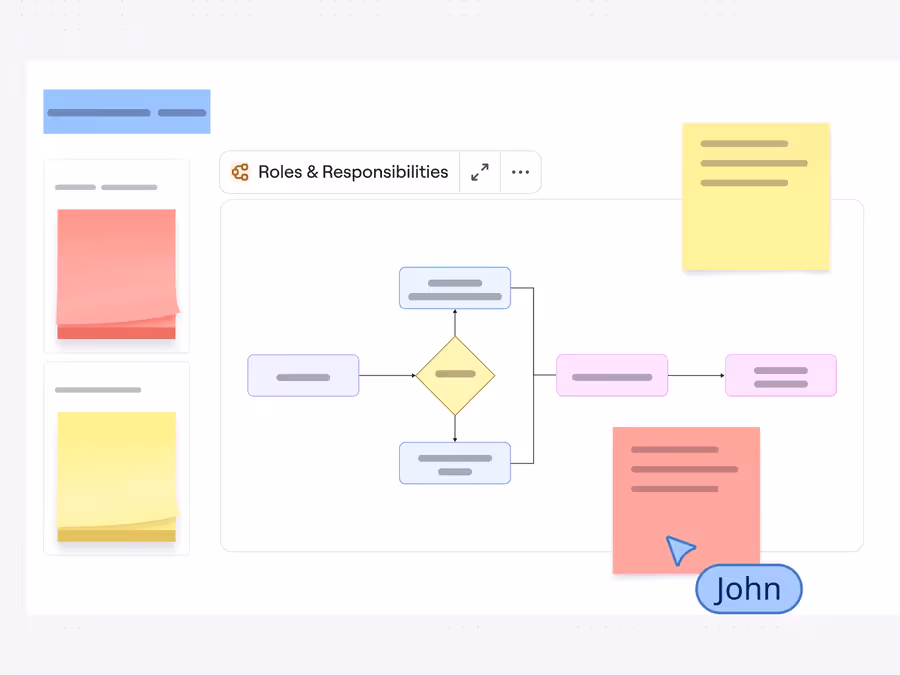Select the Roles & Responsibilities title text

353,172
